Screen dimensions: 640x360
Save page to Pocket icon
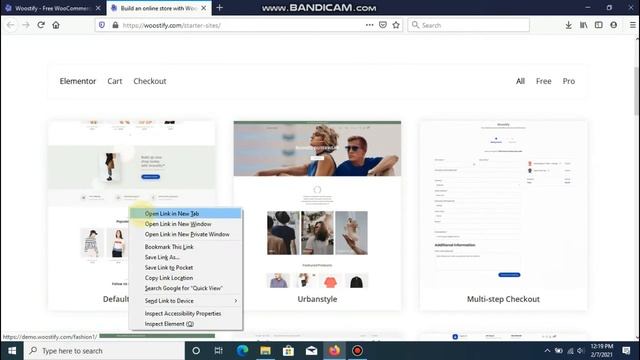coord(383,25)
